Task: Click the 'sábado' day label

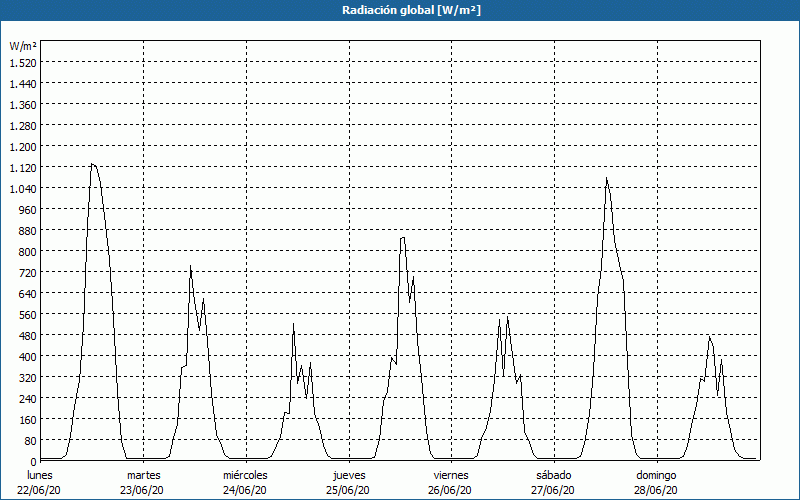Action: pyautogui.click(x=554, y=476)
